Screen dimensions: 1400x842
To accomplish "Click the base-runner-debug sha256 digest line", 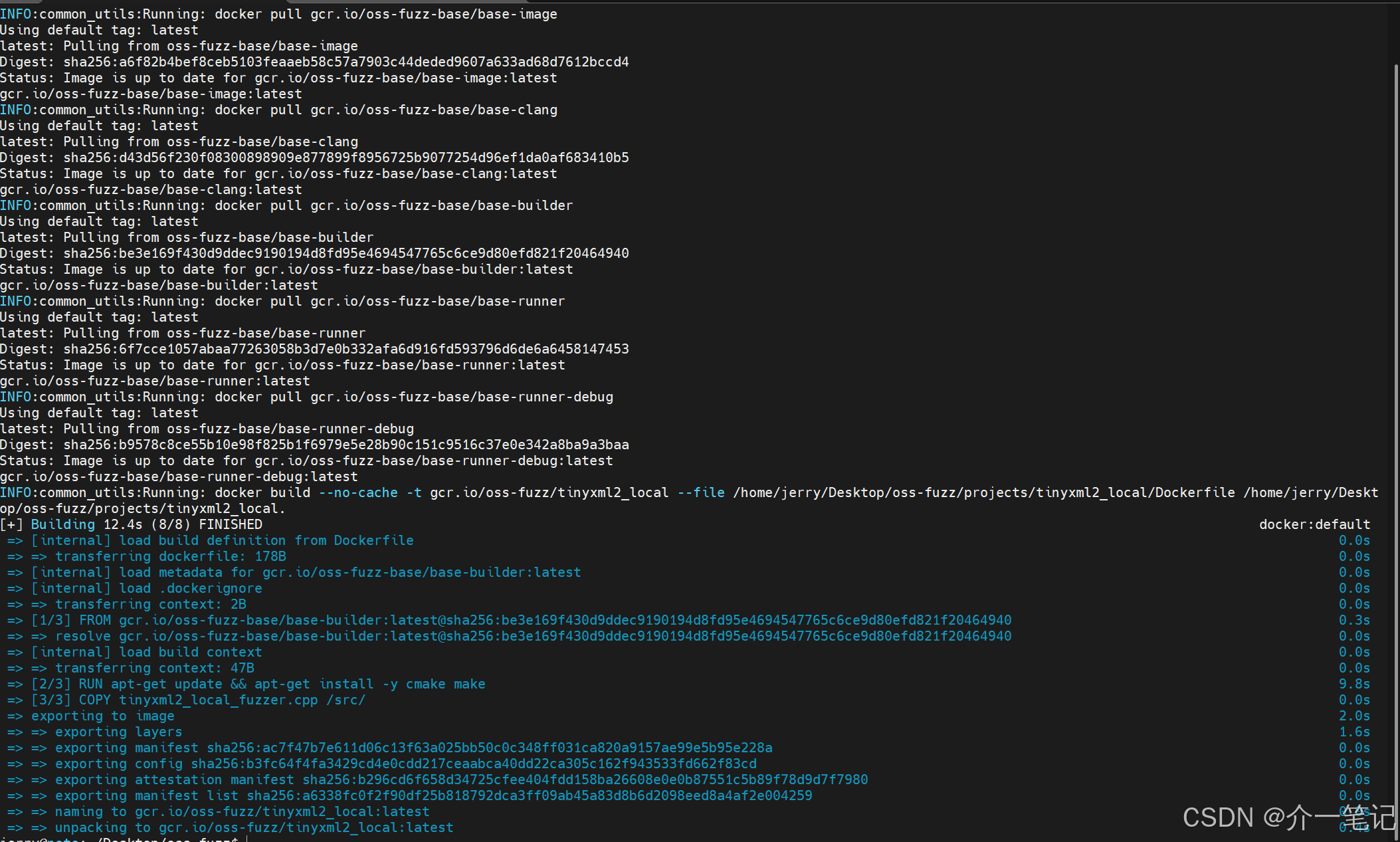I will click(314, 445).
